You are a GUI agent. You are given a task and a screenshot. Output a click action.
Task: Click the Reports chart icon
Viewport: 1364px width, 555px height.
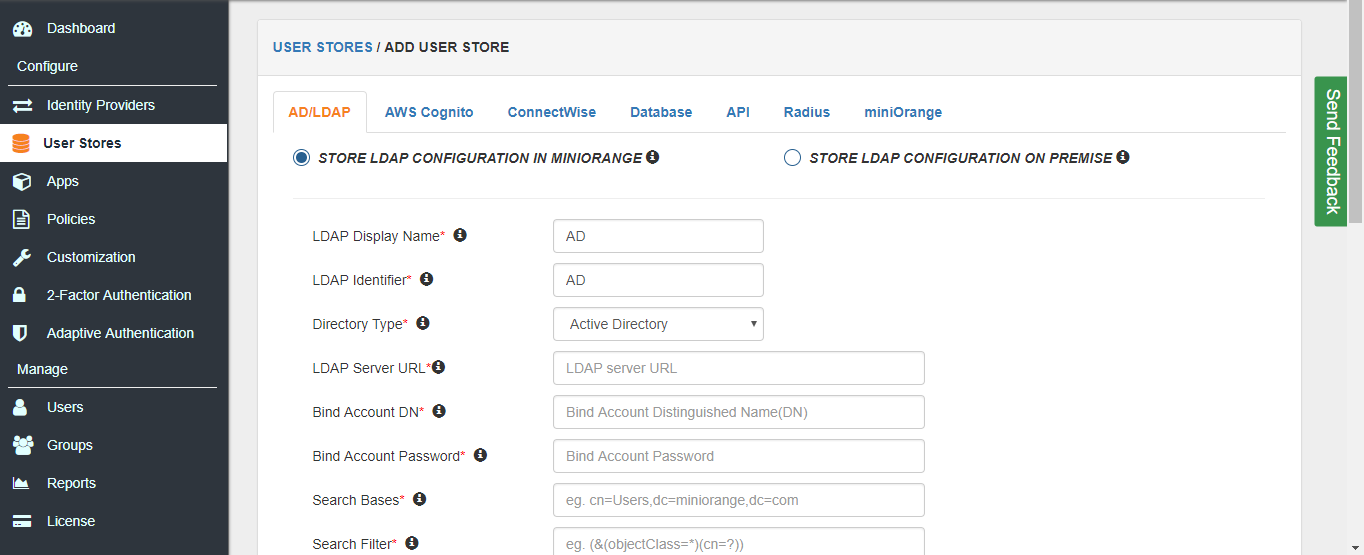21,483
